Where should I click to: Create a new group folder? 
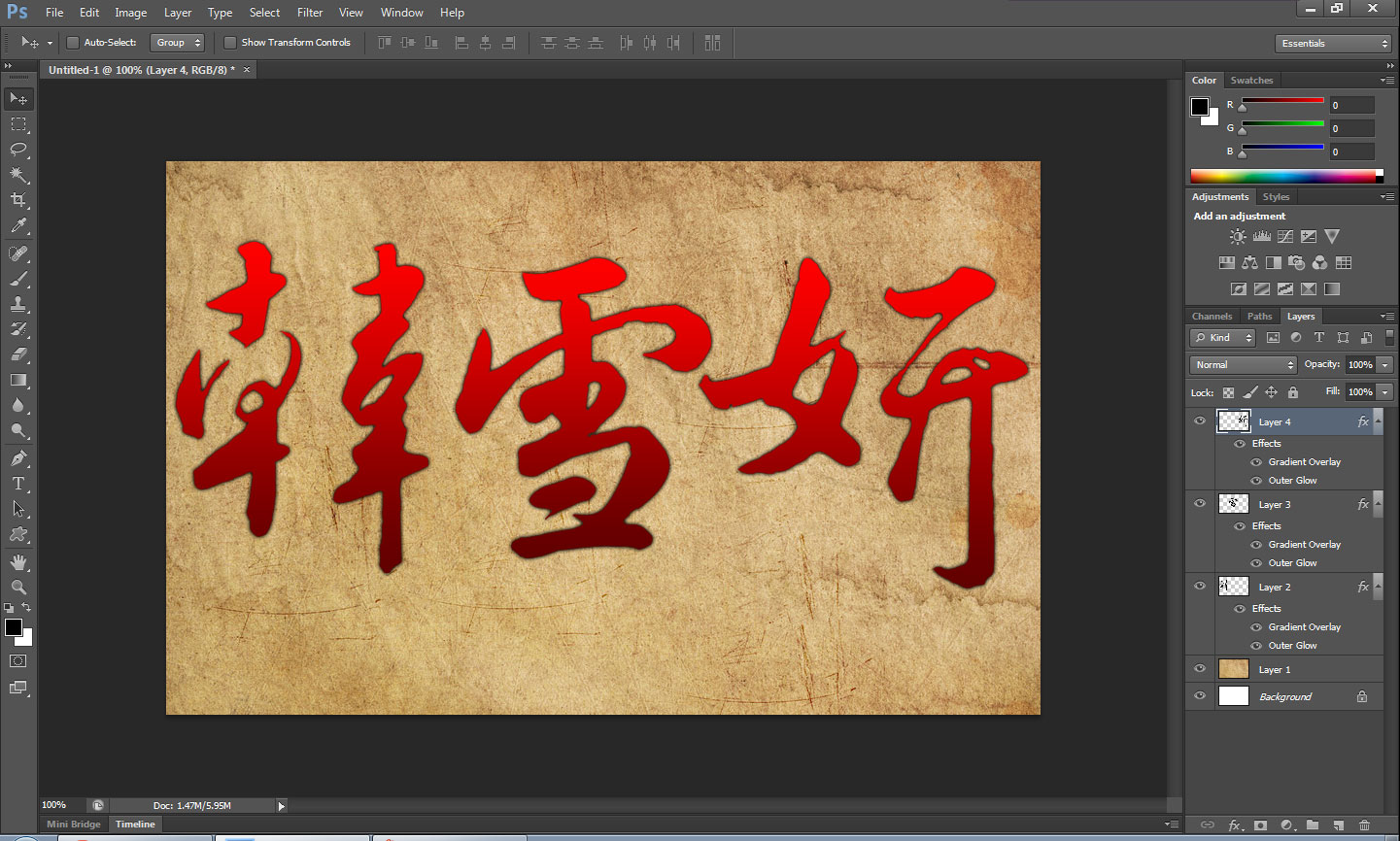pyautogui.click(x=1313, y=825)
